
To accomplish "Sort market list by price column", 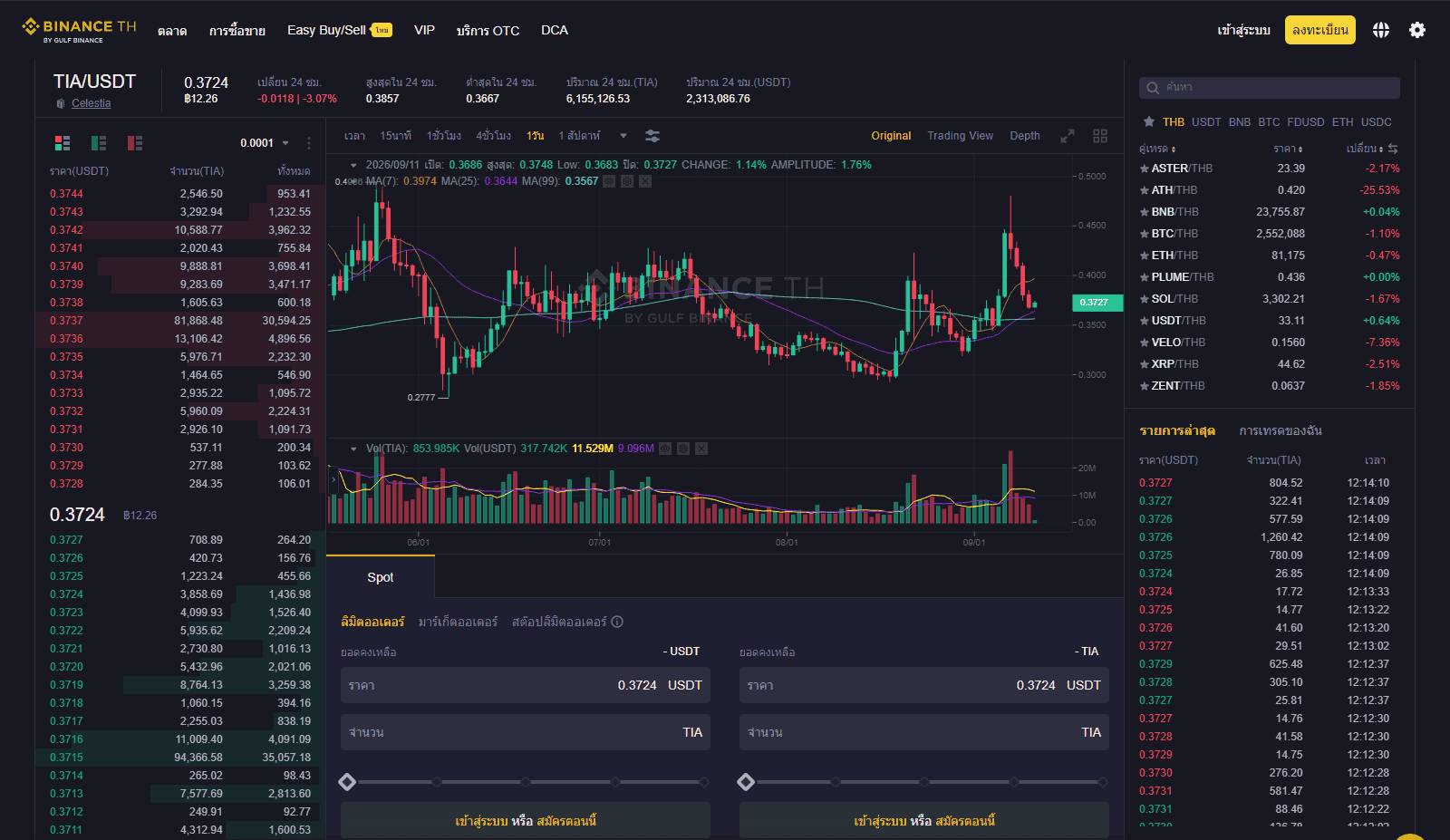I will pyautogui.click(x=1288, y=149).
